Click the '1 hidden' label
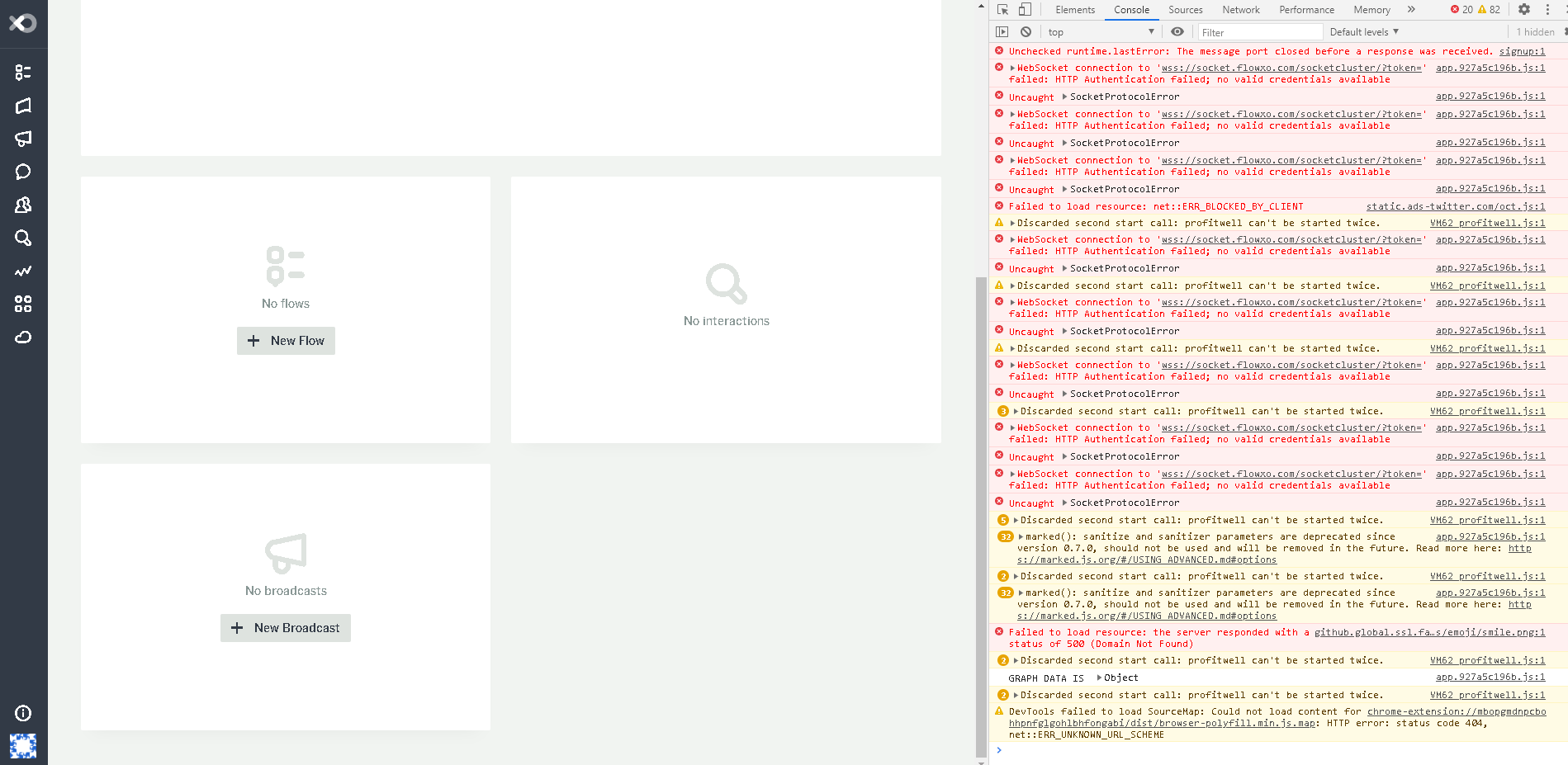The image size is (1568, 765). [x=1535, y=32]
